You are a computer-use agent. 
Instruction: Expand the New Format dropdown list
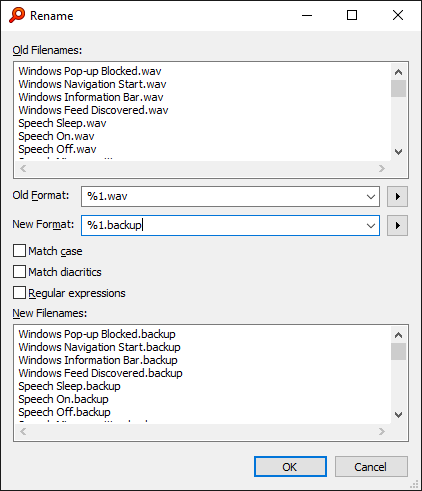point(371,226)
